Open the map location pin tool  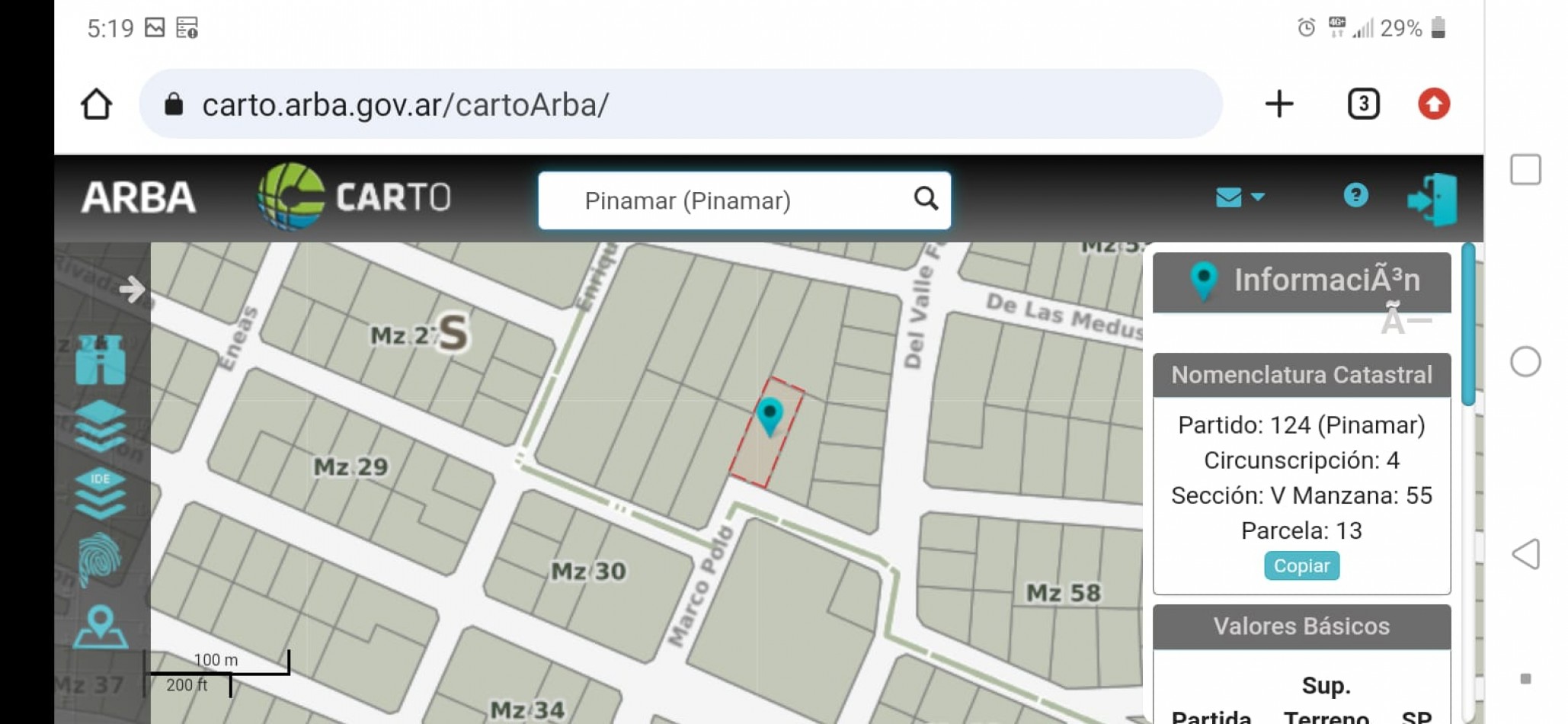click(x=100, y=627)
